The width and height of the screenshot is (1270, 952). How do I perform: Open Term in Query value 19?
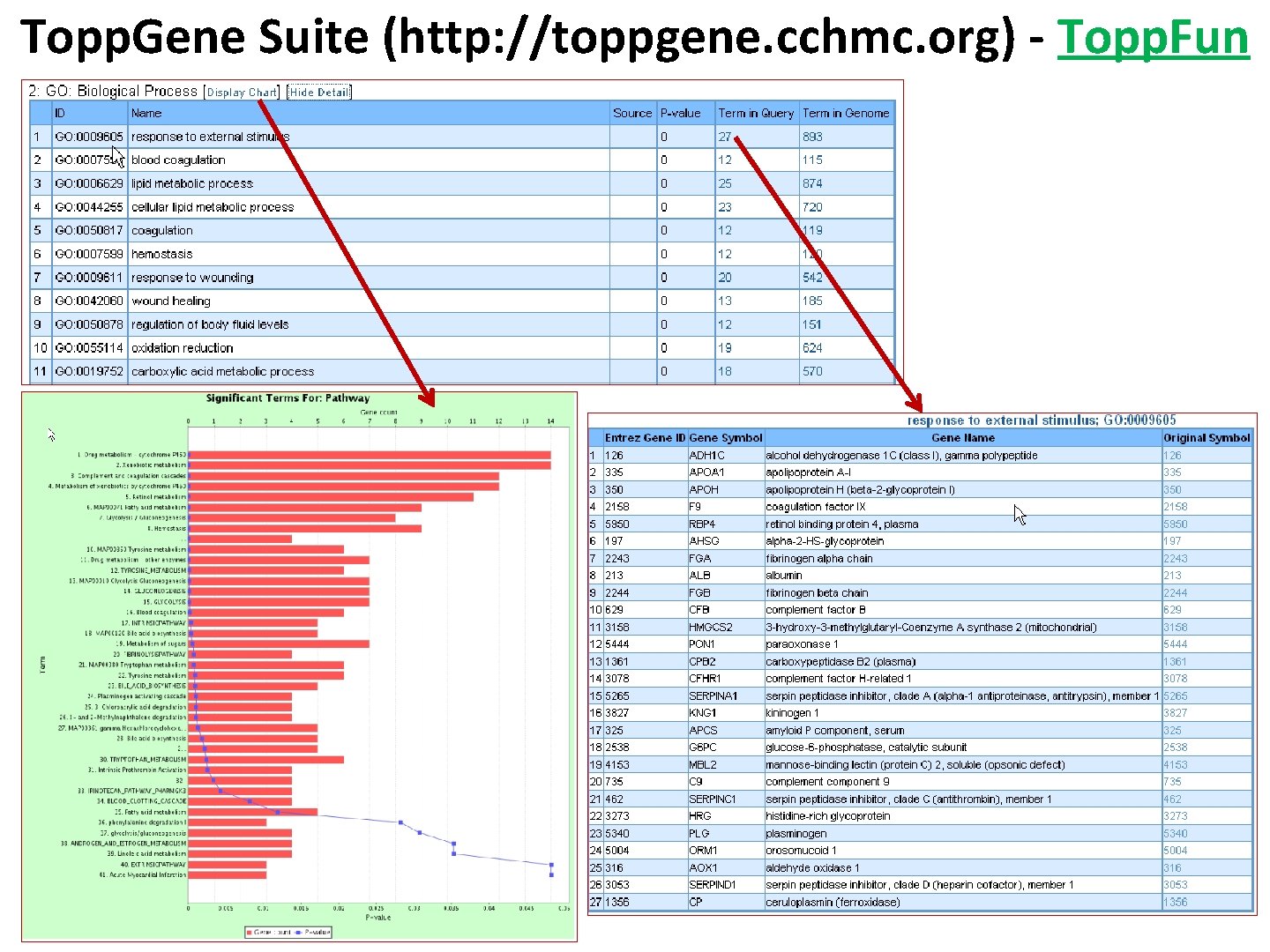pos(725,348)
